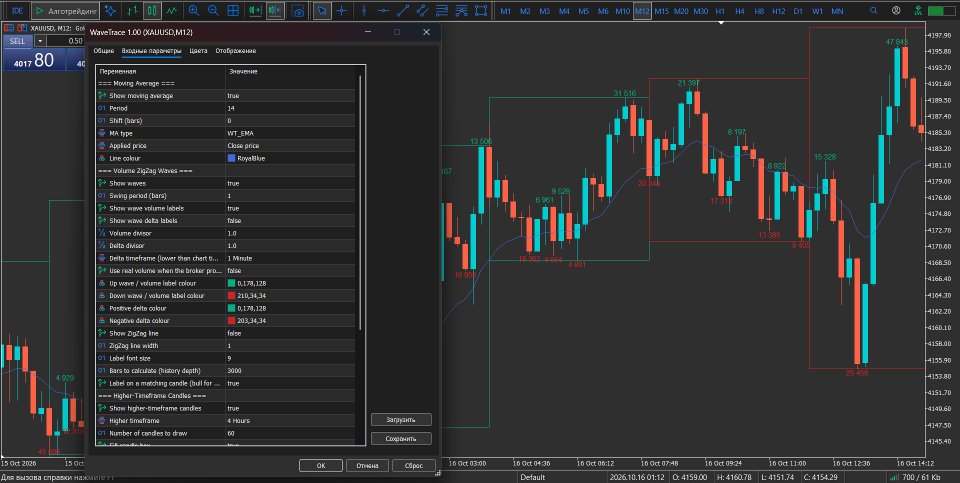The height and width of the screenshot is (483, 960).
Task: Select the Fibonacci retracement tool
Action: pyautogui.click(x=442, y=10)
